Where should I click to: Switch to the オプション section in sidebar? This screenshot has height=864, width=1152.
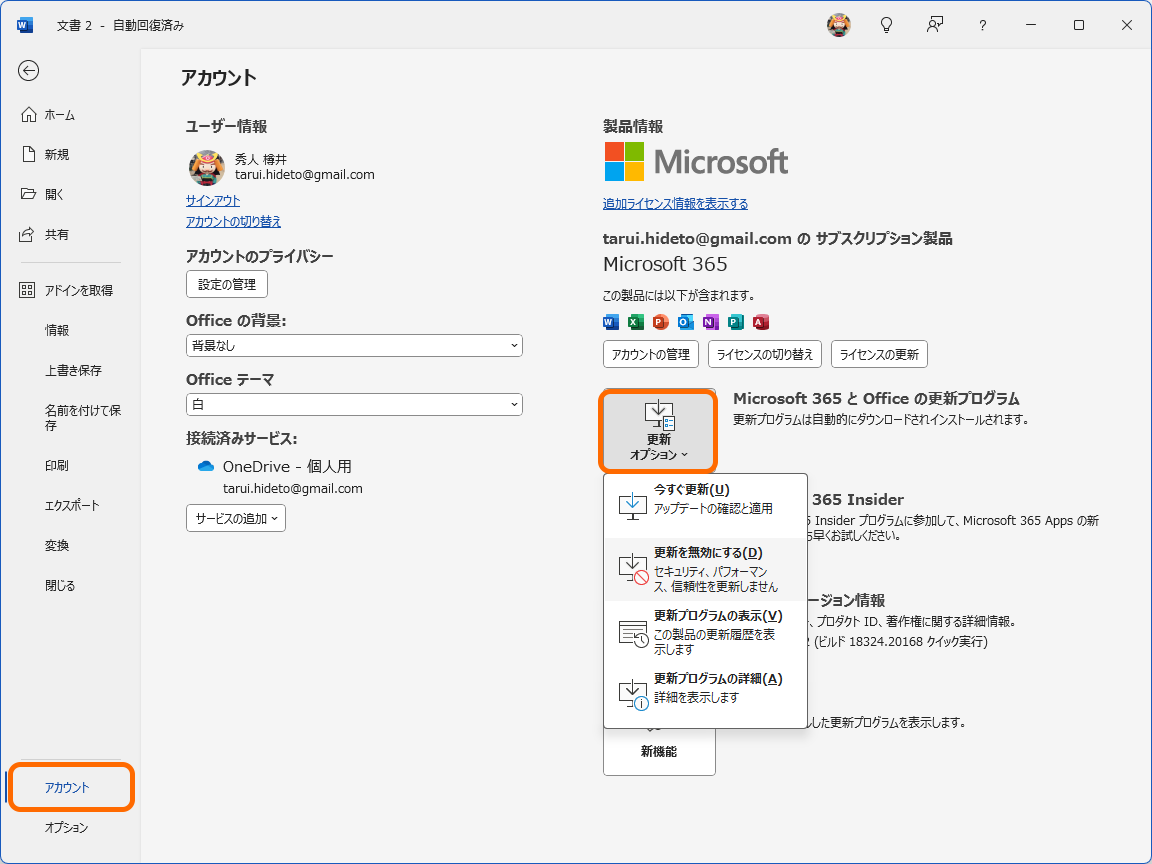point(68,827)
